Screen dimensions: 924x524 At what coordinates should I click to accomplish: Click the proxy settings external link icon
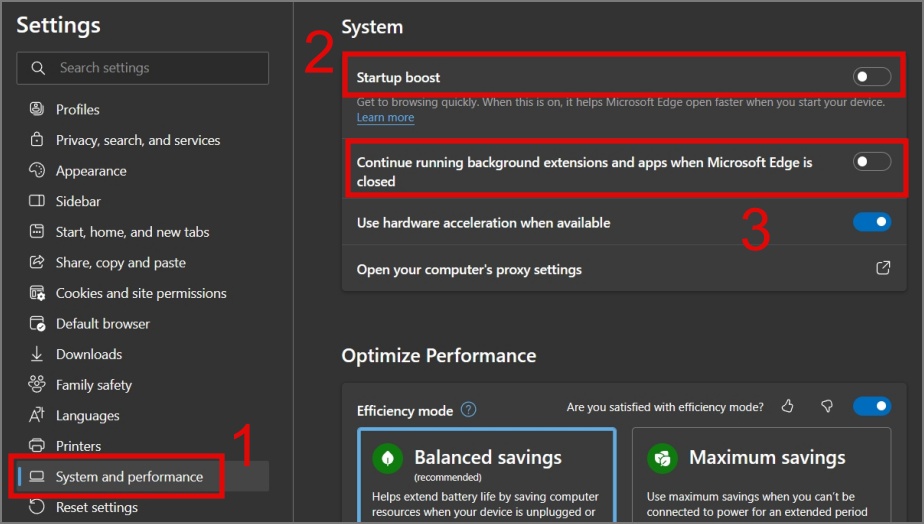(883, 268)
